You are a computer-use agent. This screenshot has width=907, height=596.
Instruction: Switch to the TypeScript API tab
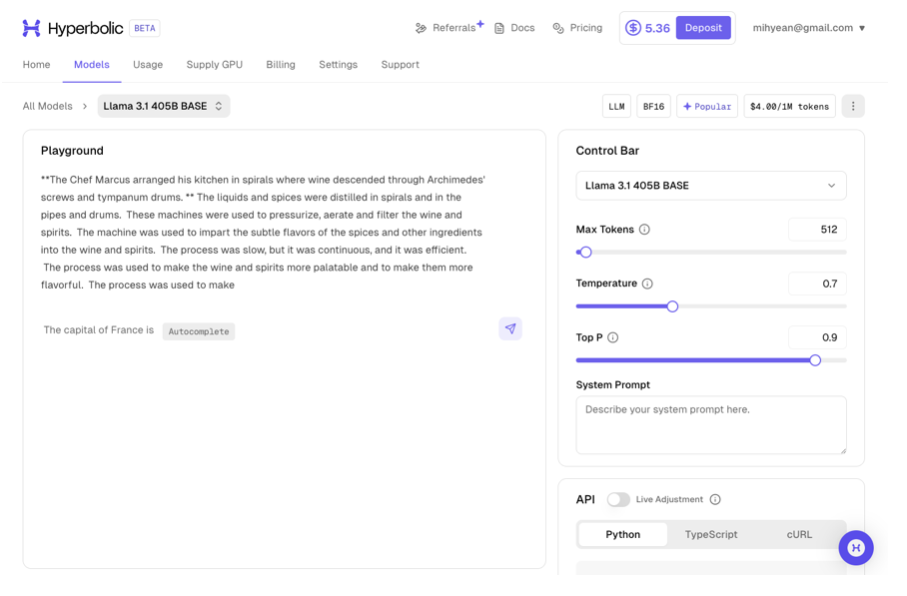(711, 535)
